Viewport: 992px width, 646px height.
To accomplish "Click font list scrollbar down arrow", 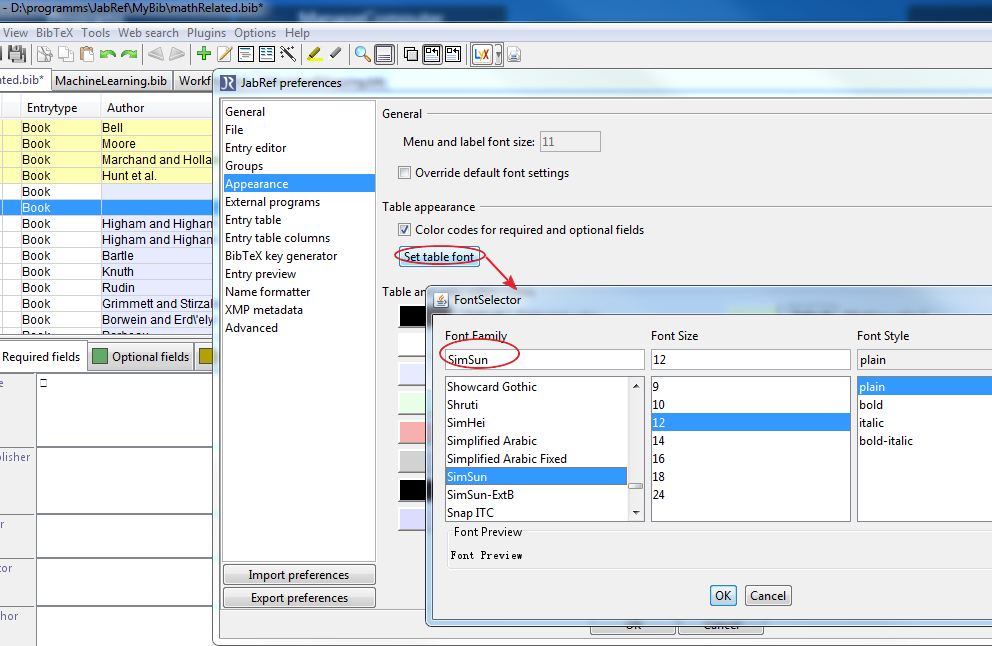I will pyautogui.click(x=636, y=513).
